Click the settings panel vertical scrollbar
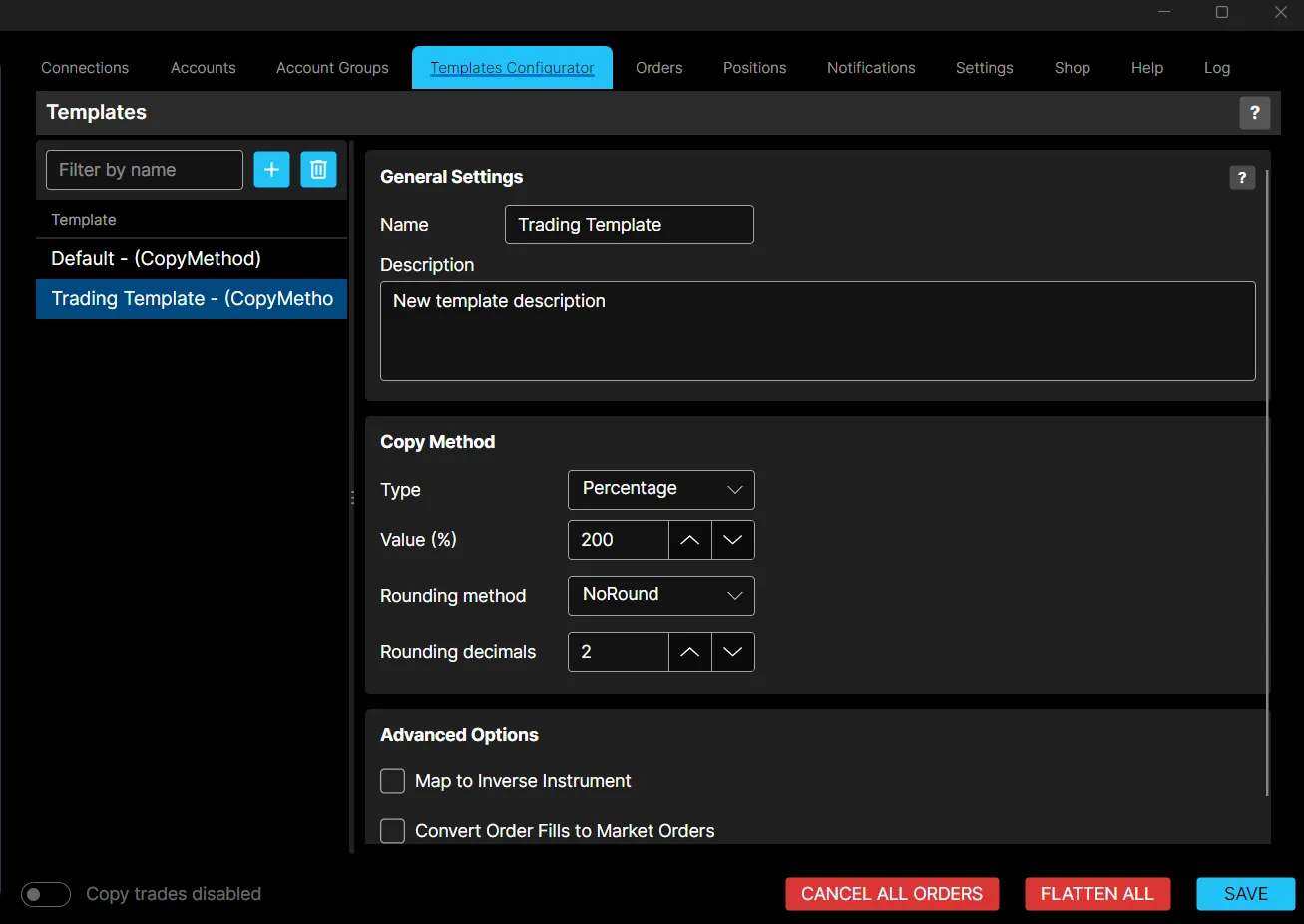 1267,483
